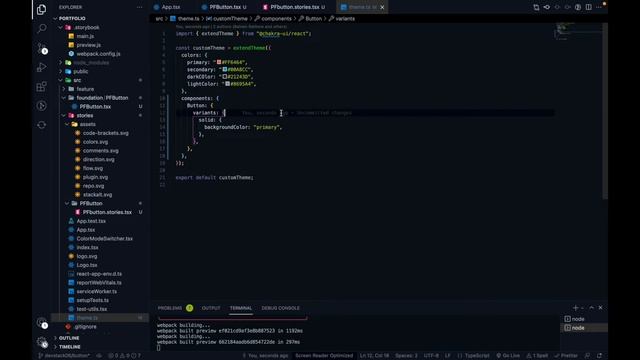Close the terminal panel
Viewport: 640px width, 360px height.
pyautogui.click(x=600, y=308)
